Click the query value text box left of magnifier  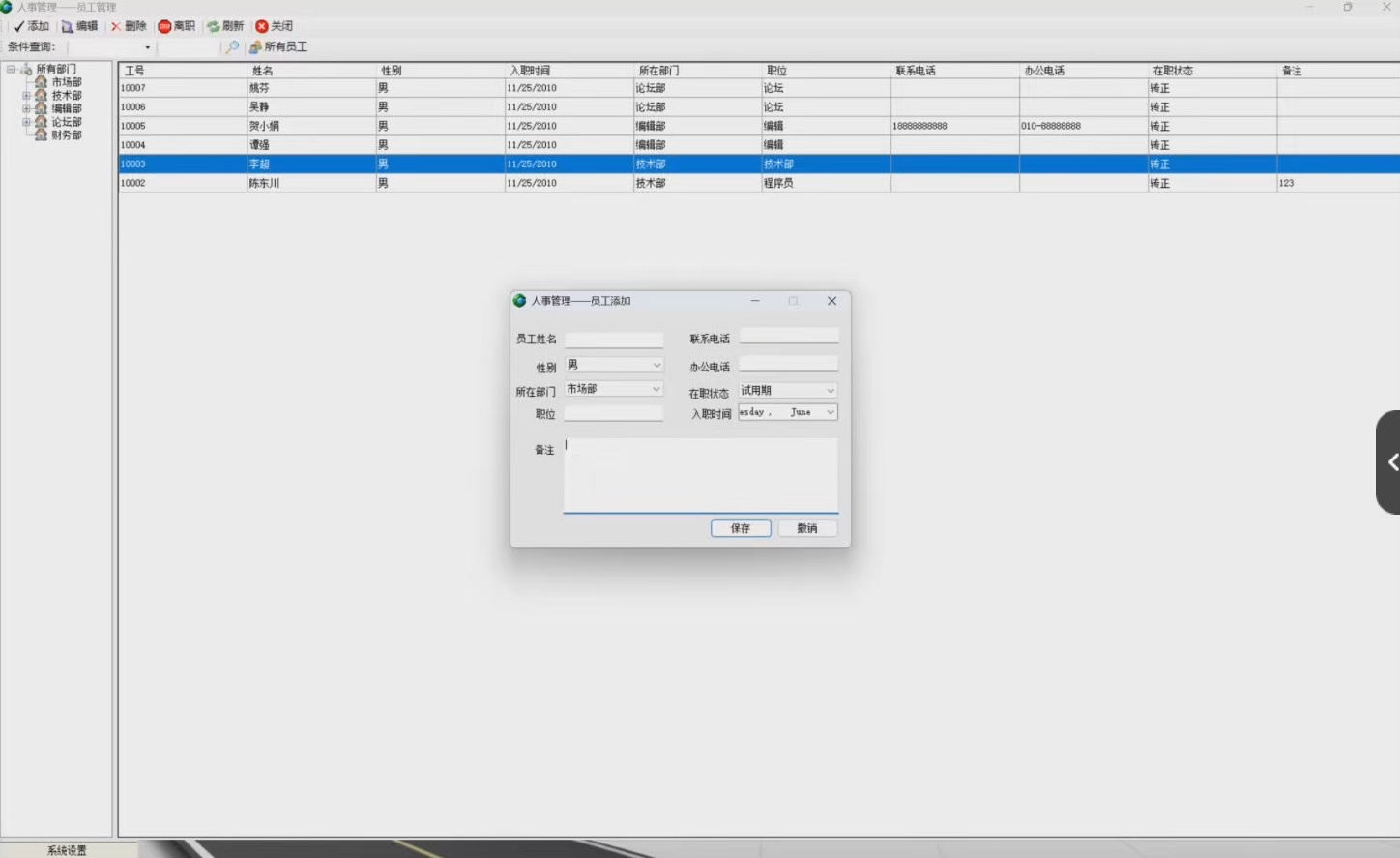click(x=189, y=47)
